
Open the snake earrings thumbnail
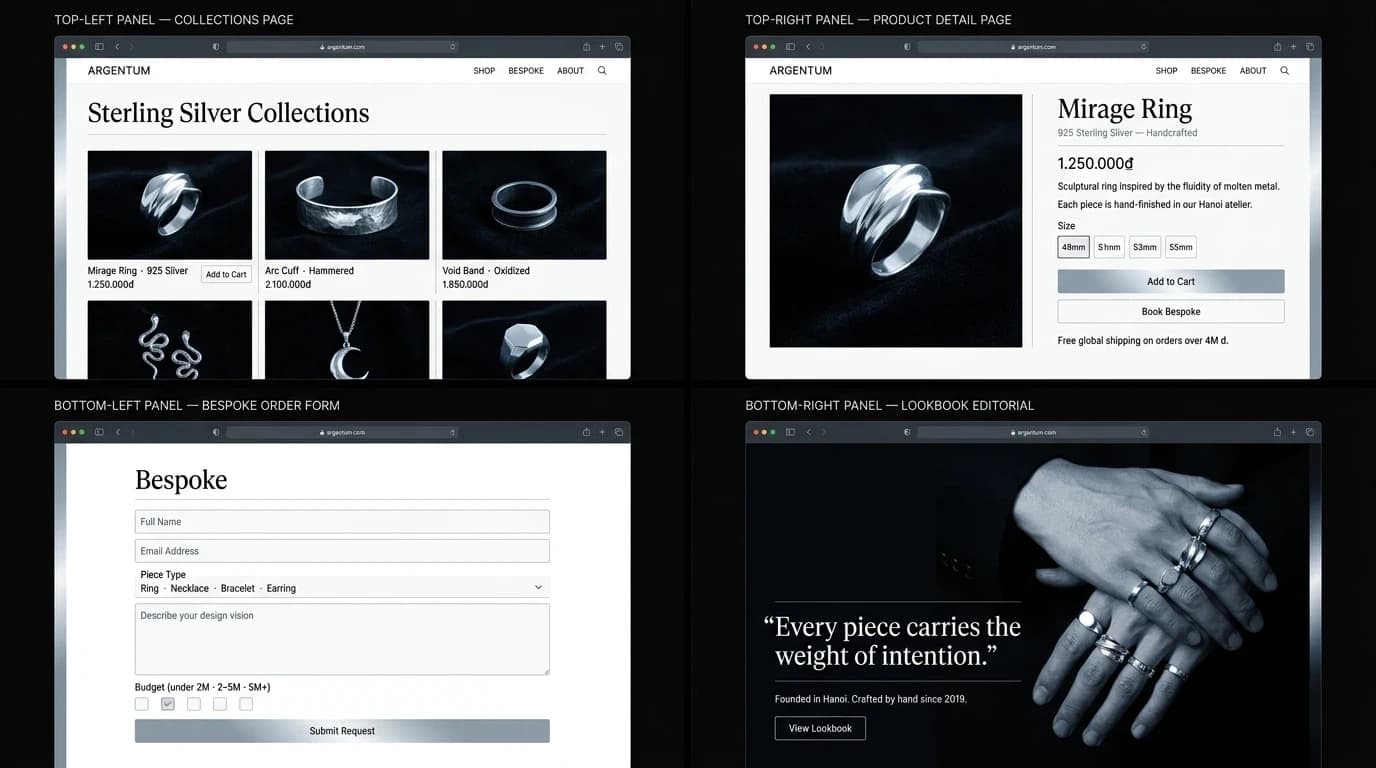tap(170, 340)
